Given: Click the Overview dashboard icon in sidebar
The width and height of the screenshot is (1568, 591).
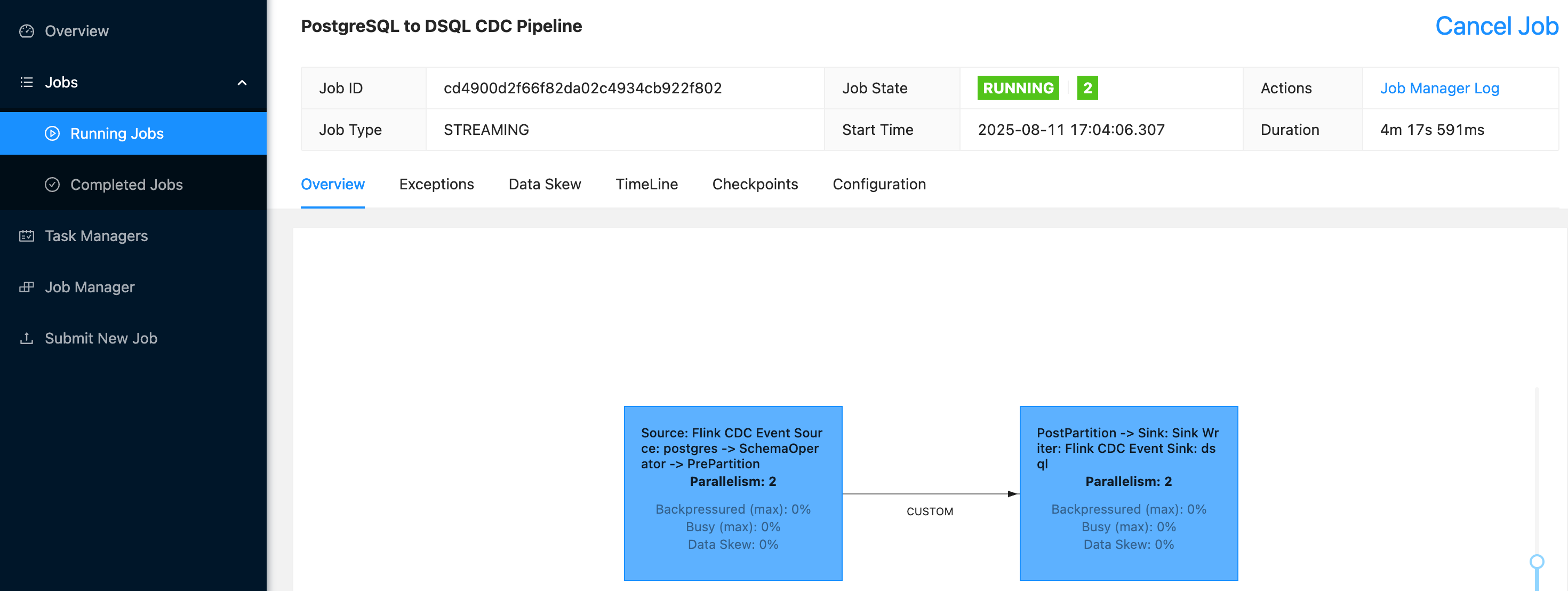Looking at the screenshot, I should pyautogui.click(x=27, y=31).
